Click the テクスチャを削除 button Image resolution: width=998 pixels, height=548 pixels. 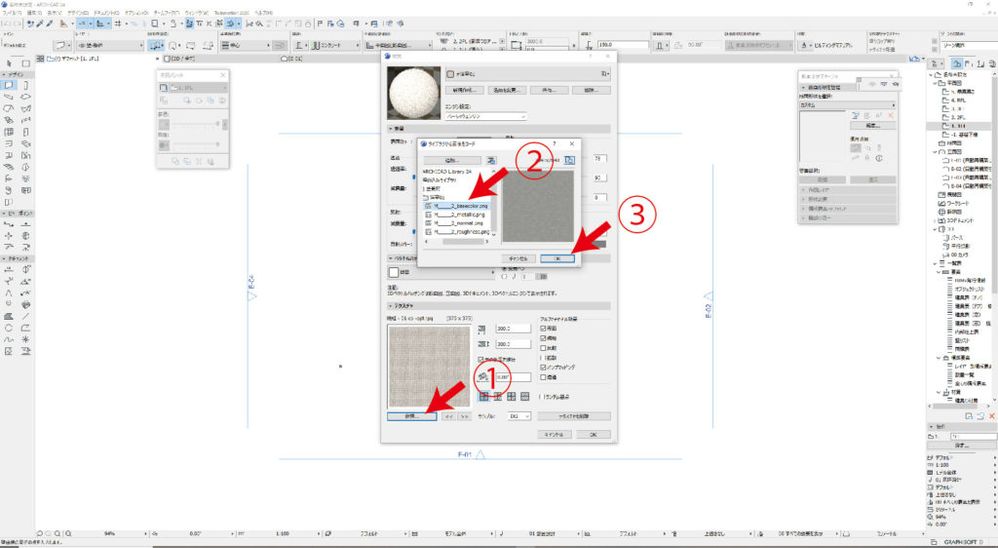coord(574,416)
